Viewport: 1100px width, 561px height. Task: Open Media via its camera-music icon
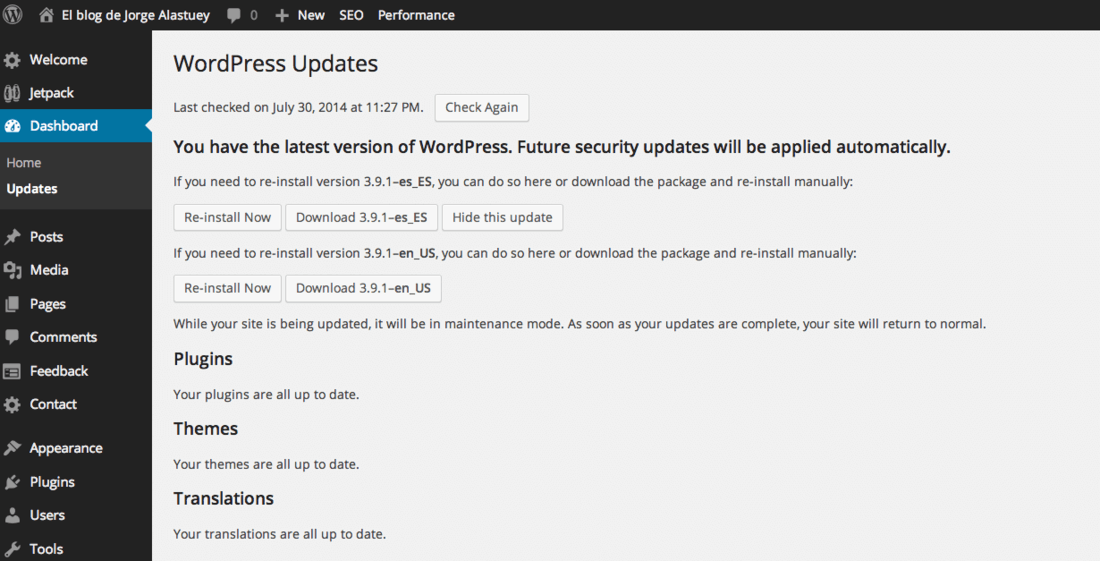(x=12, y=270)
